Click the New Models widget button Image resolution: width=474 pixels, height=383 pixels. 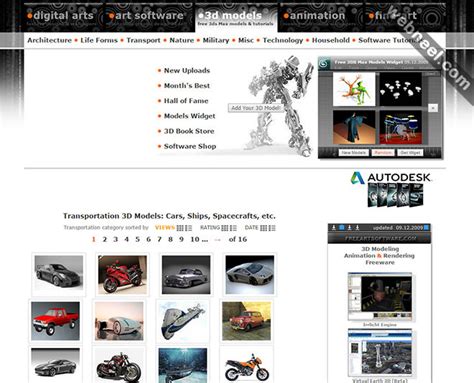[353, 153]
